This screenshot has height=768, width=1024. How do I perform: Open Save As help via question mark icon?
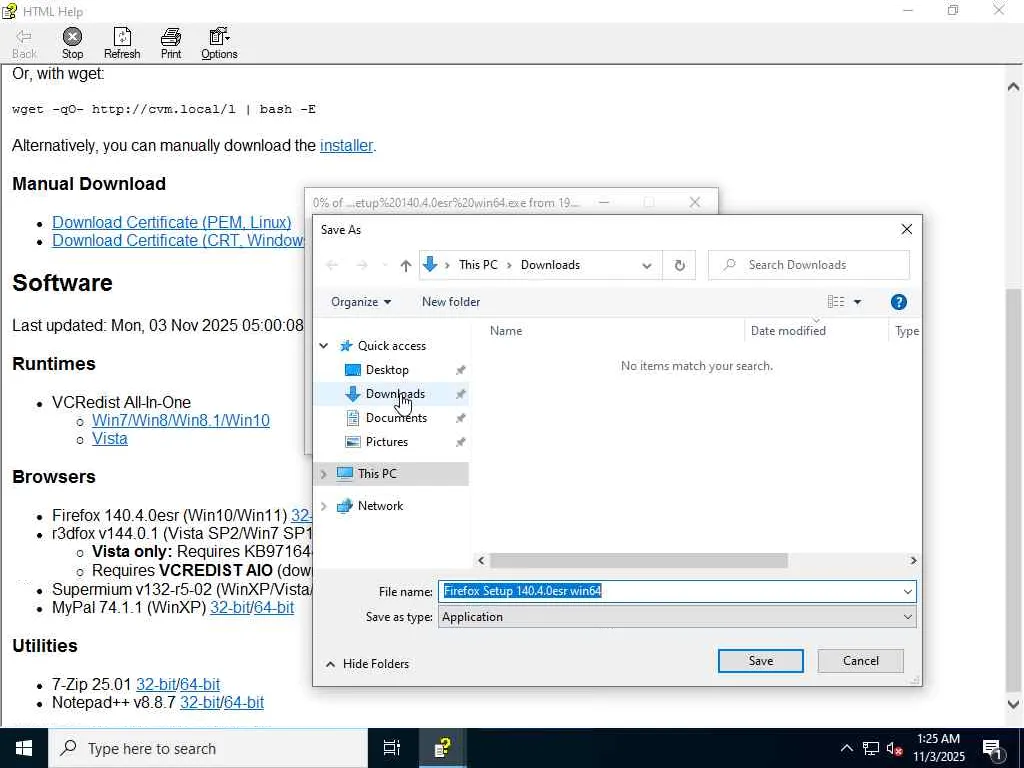[899, 302]
